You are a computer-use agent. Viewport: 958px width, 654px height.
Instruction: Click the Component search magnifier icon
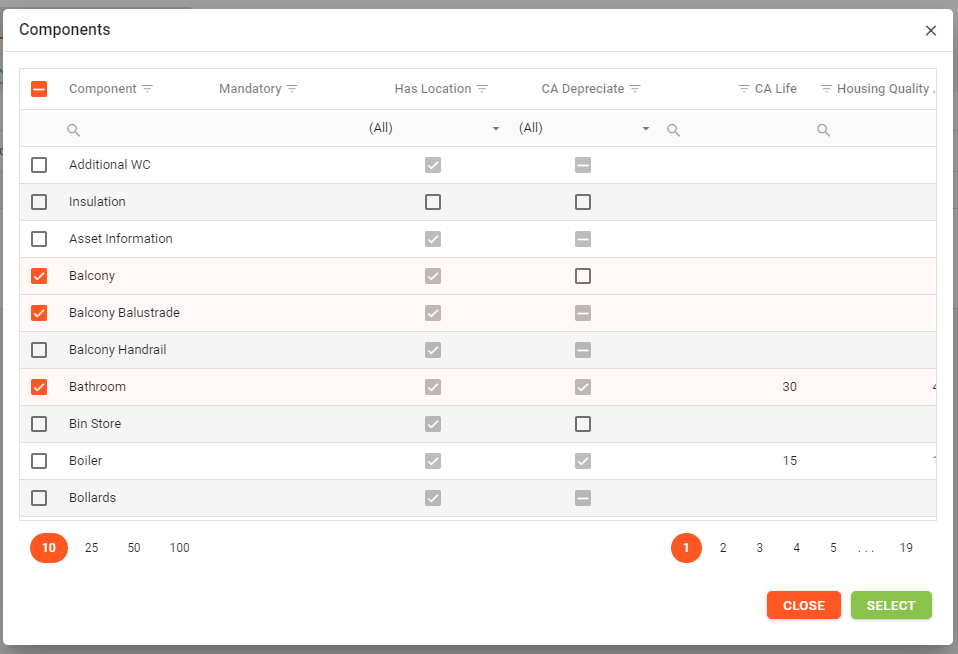tap(73, 130)
